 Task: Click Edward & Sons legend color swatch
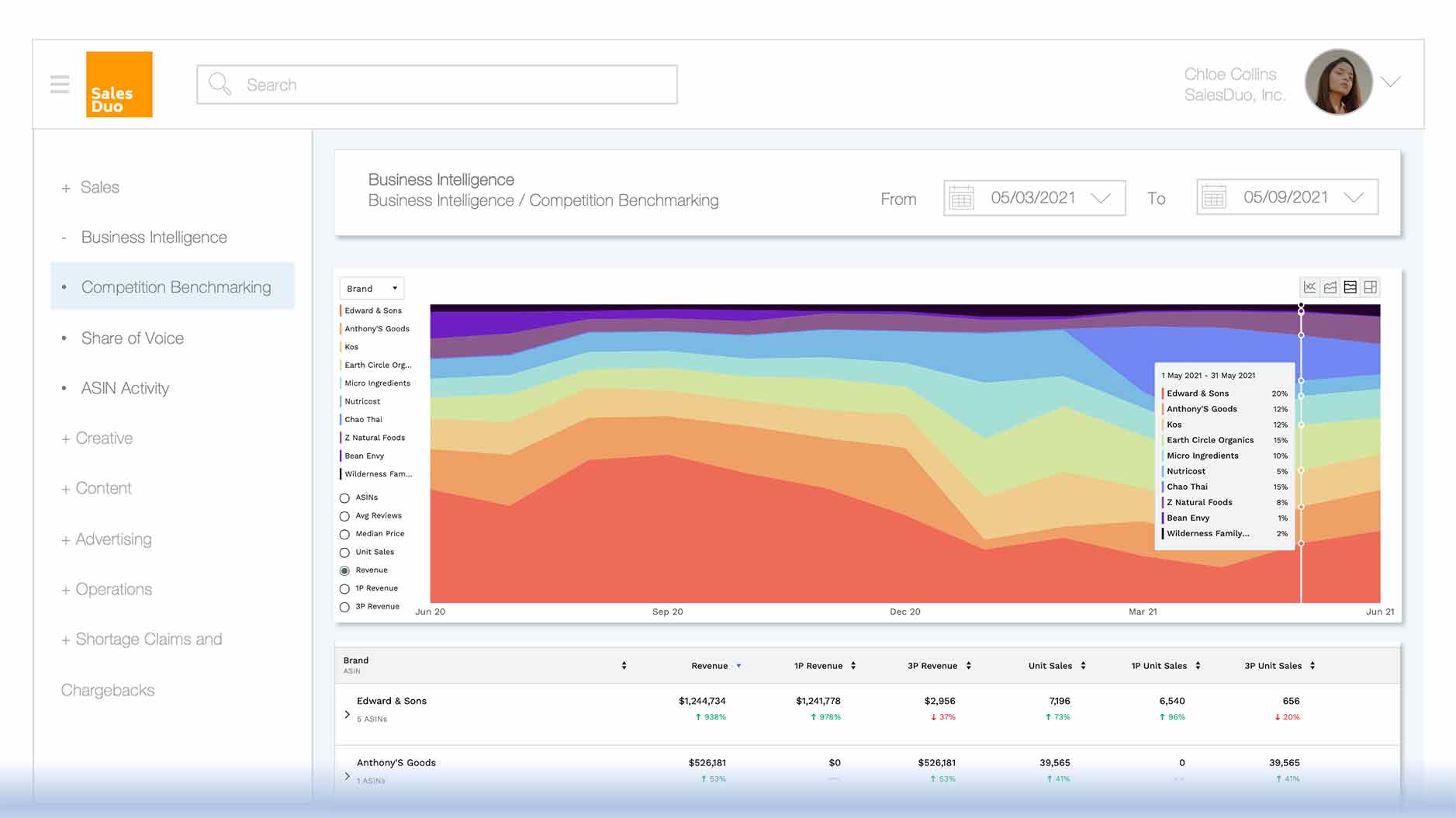coord(341,310)
